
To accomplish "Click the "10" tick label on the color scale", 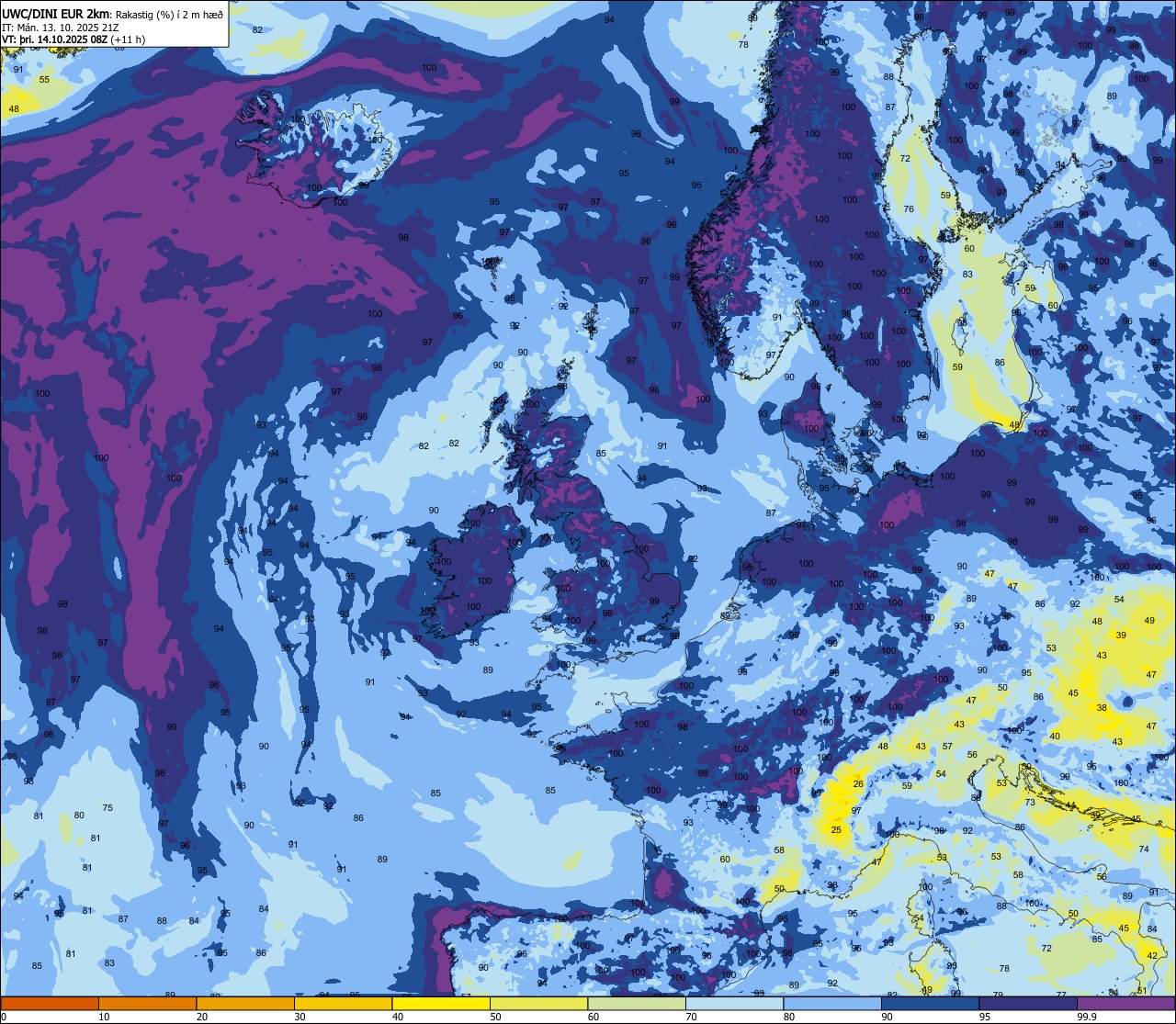I will 105,1017.
